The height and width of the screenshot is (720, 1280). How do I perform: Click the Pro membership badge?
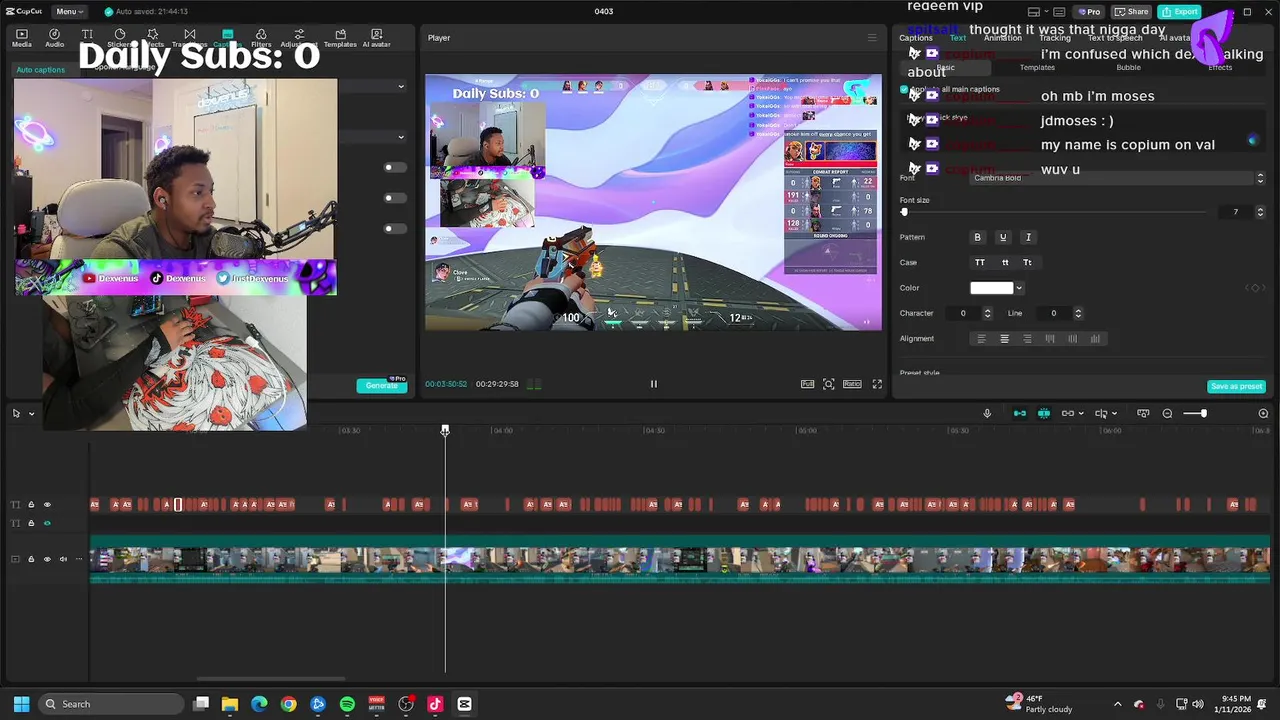[1089, 12]
